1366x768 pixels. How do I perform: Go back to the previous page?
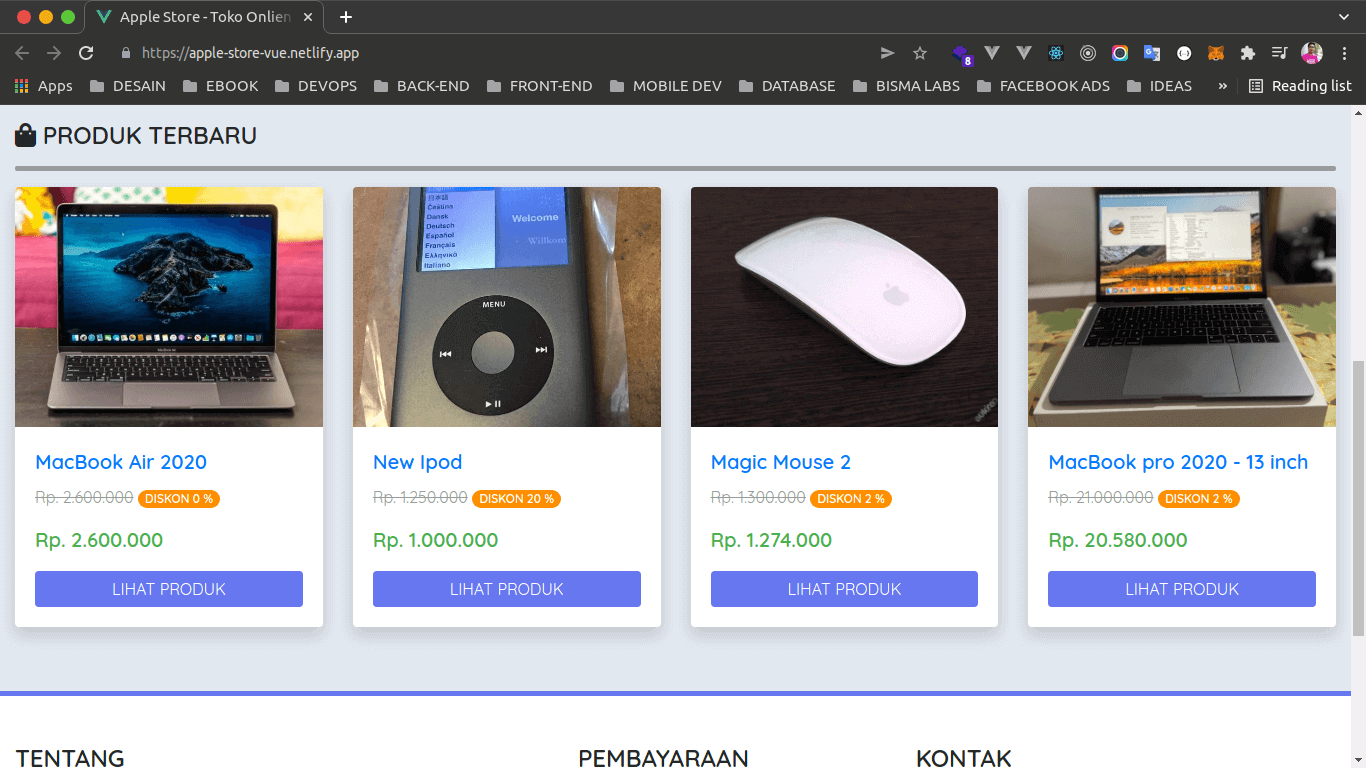22,53
